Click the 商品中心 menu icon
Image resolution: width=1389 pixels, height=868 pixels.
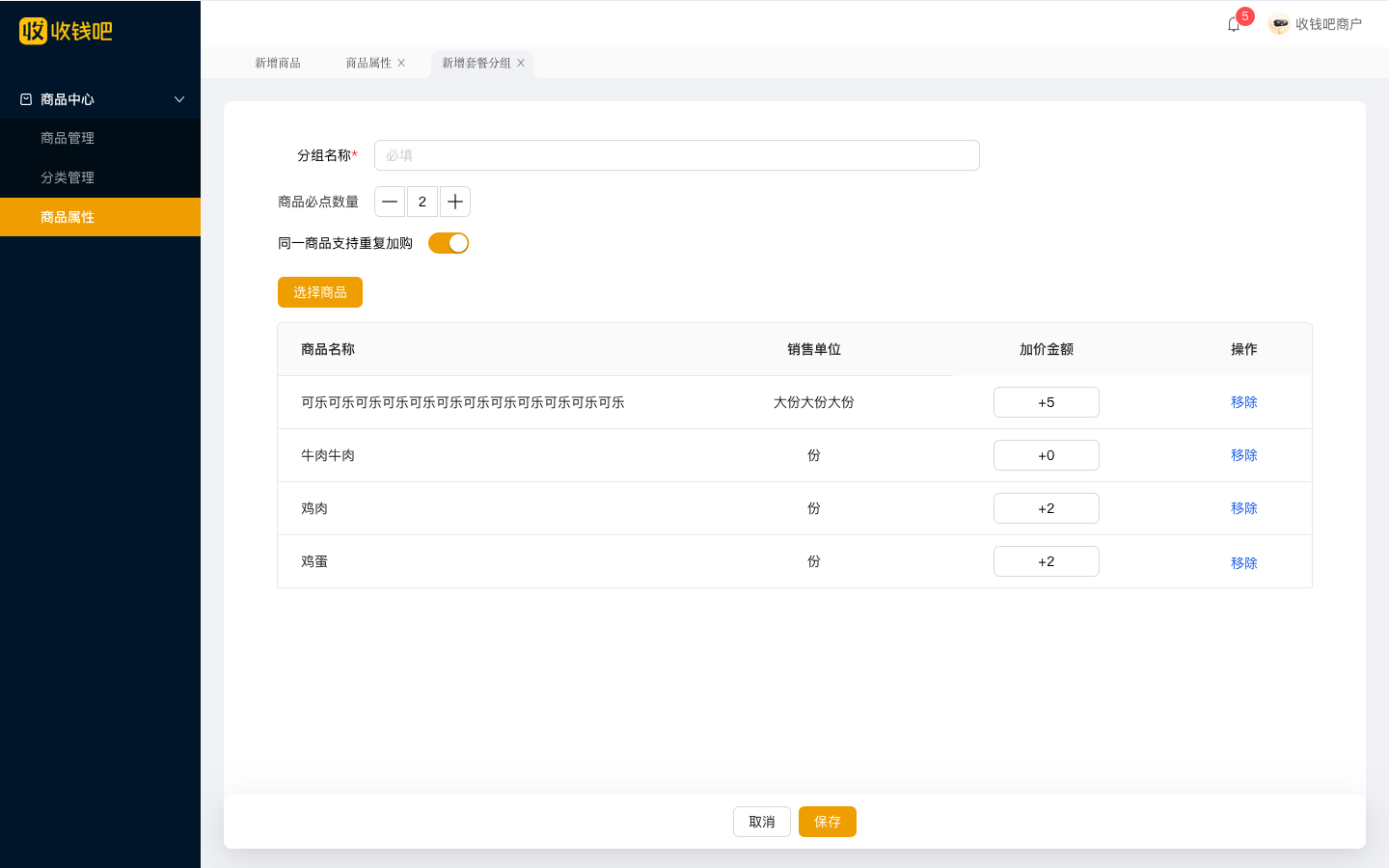(x=26, y=99)
